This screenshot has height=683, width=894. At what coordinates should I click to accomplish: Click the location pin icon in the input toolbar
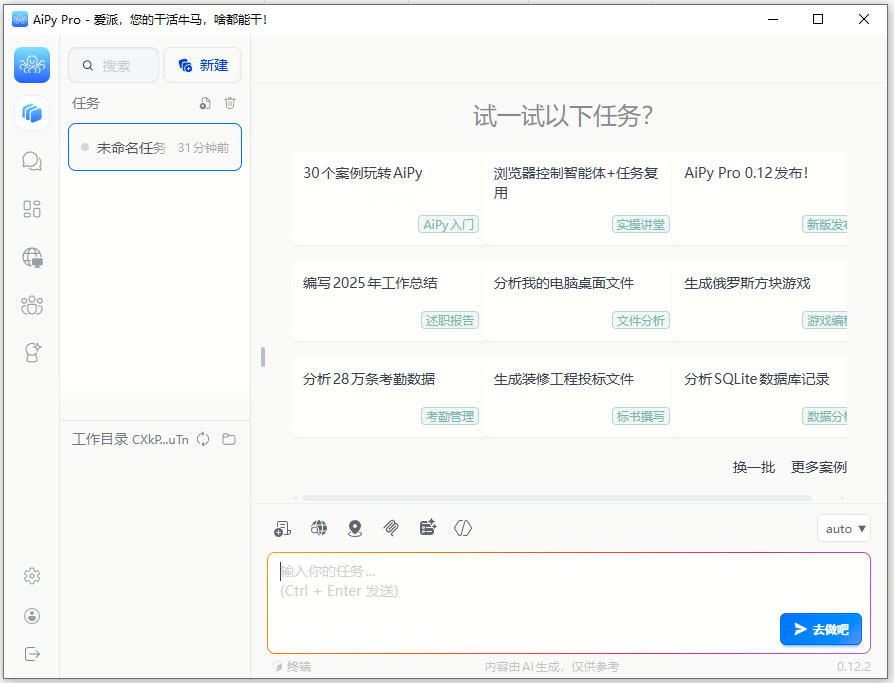355,527
